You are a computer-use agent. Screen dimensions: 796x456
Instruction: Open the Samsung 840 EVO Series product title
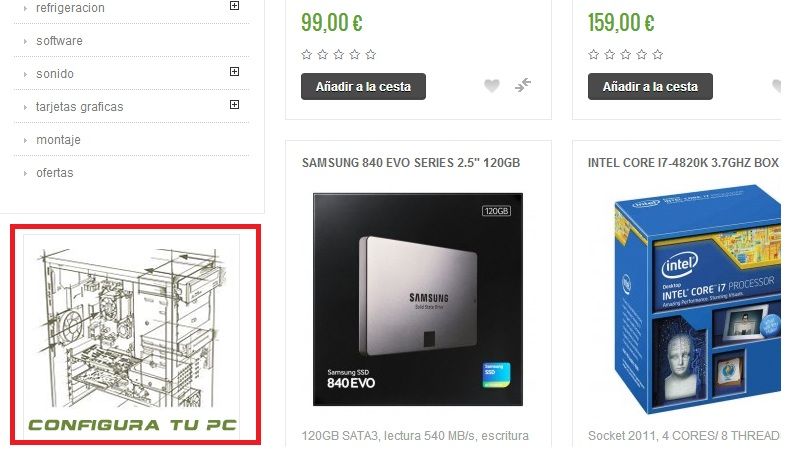[x=411, y=162]
